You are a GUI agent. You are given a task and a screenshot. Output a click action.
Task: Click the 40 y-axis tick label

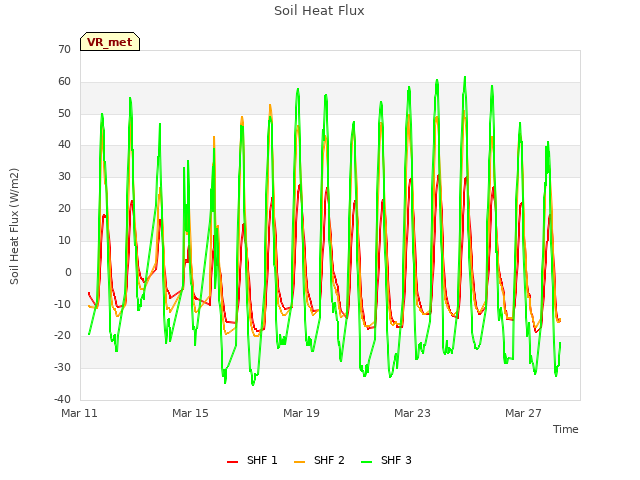click(64, 145)
